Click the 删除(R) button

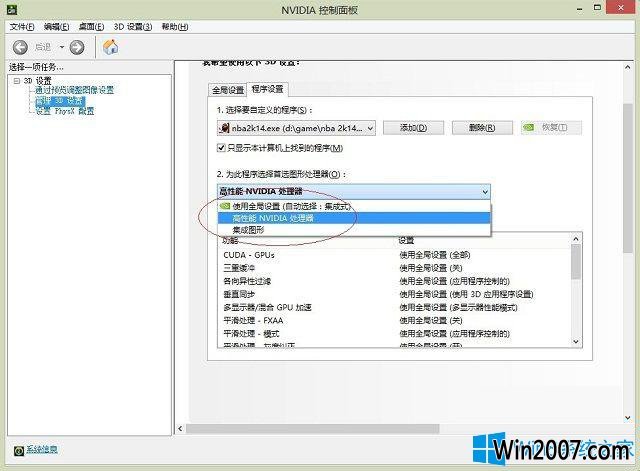tap(482, 128)
